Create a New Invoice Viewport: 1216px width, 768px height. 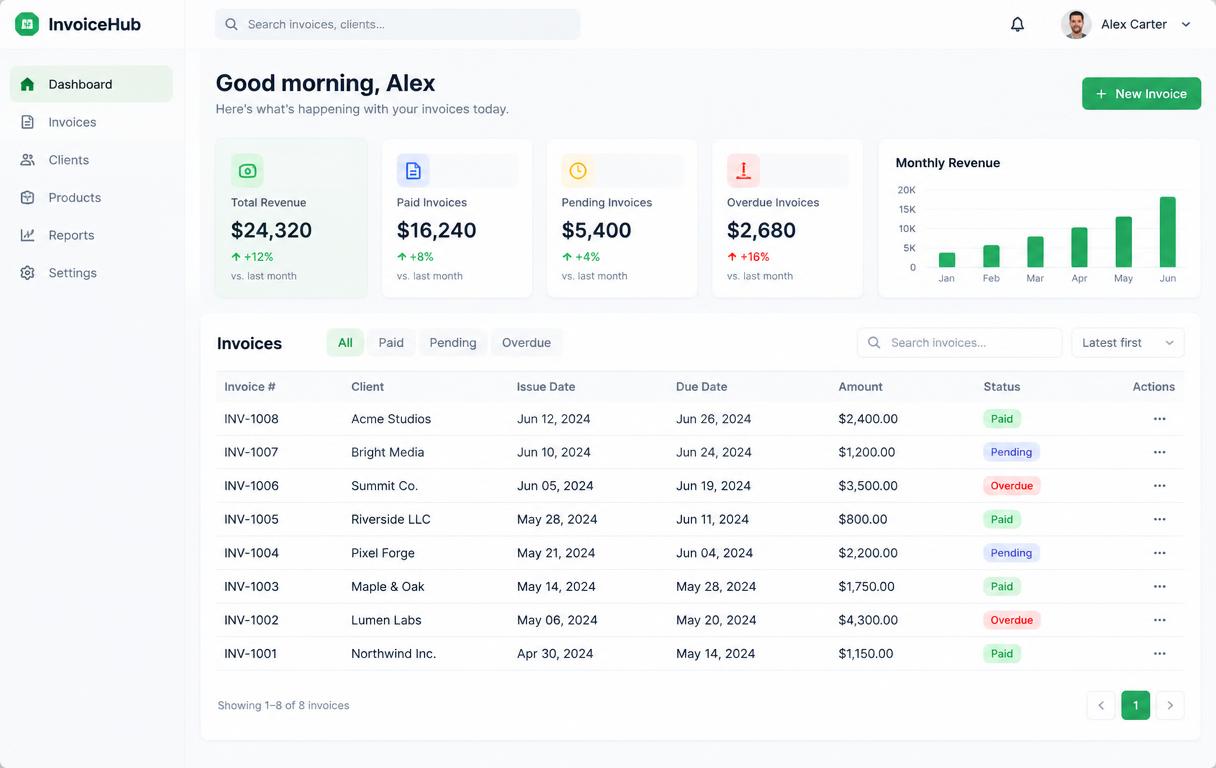coord(1141,94)
